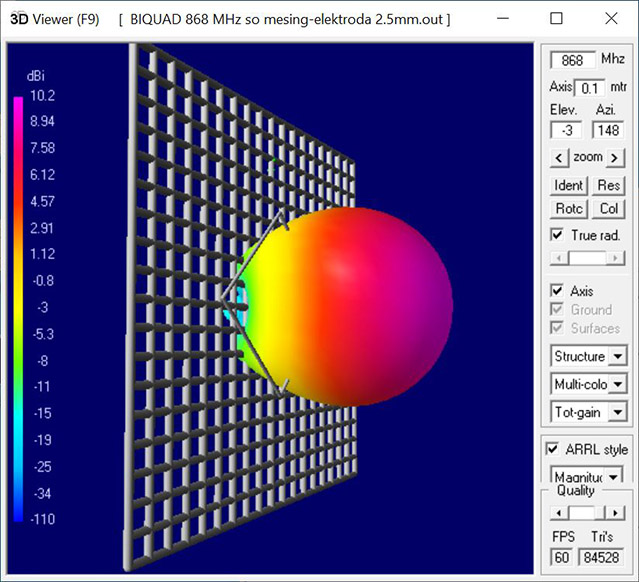Click the Axis length field showing 0.1

[589, 88]
